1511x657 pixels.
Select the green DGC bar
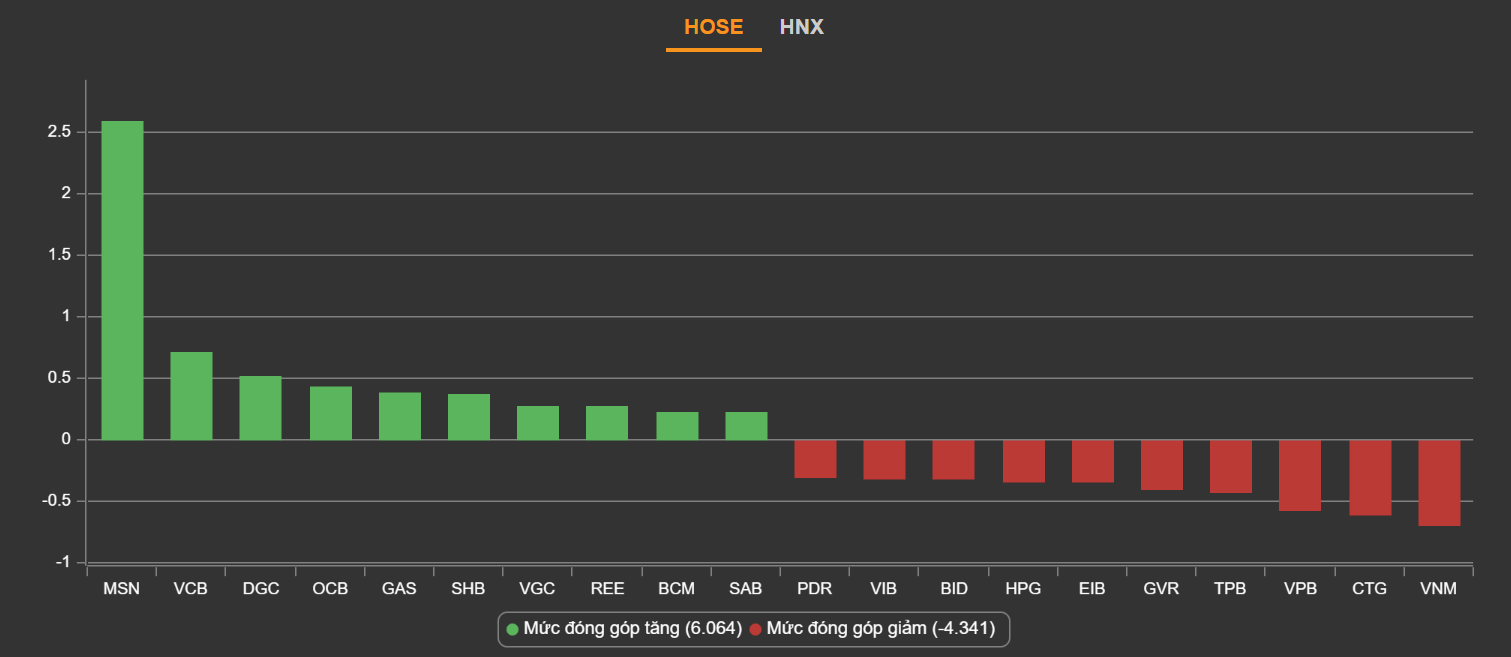point(260,408)
